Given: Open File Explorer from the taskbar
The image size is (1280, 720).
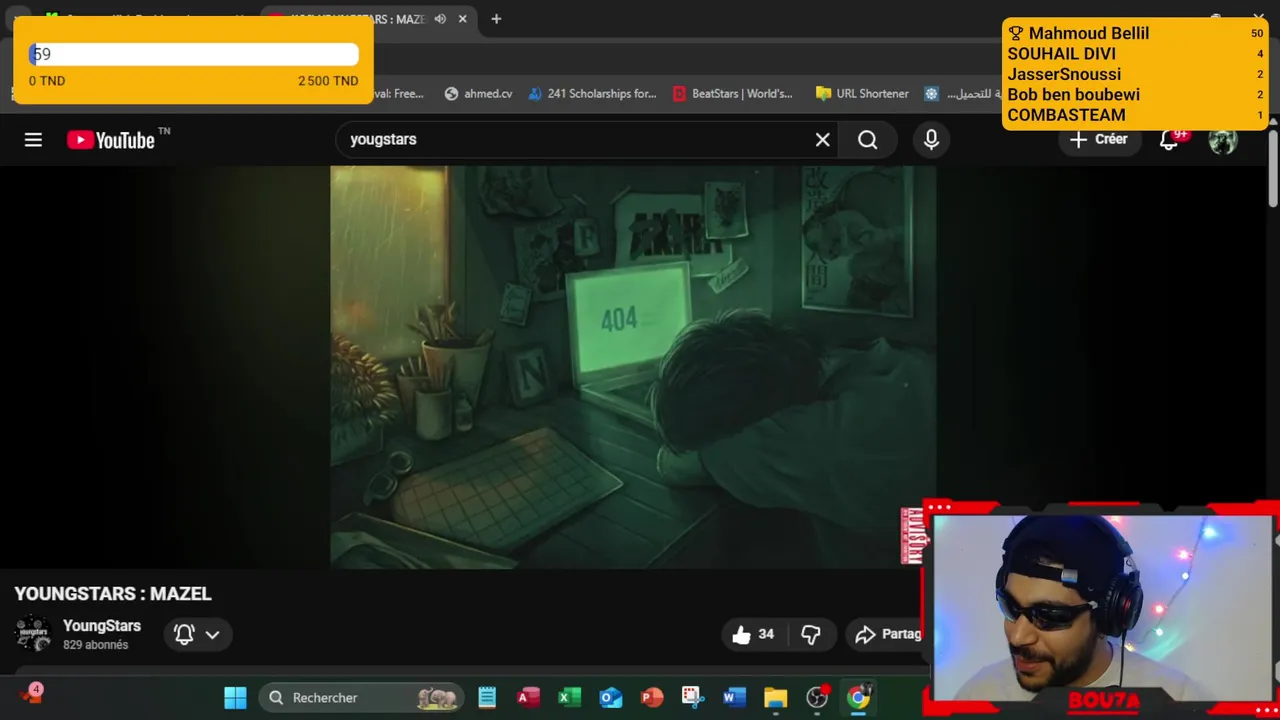Looking at the screenshot, I should (x=776, y=698).
